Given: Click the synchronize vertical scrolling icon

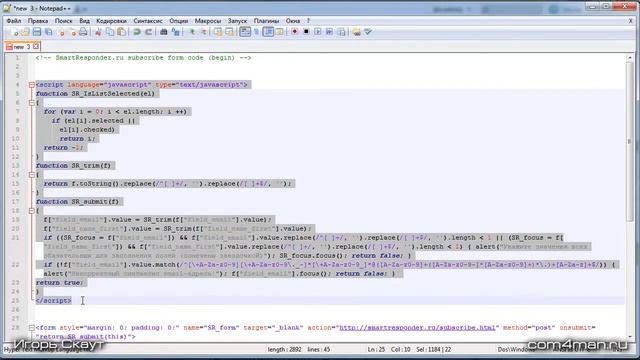Looking at the screenshot, I should 218,32.
